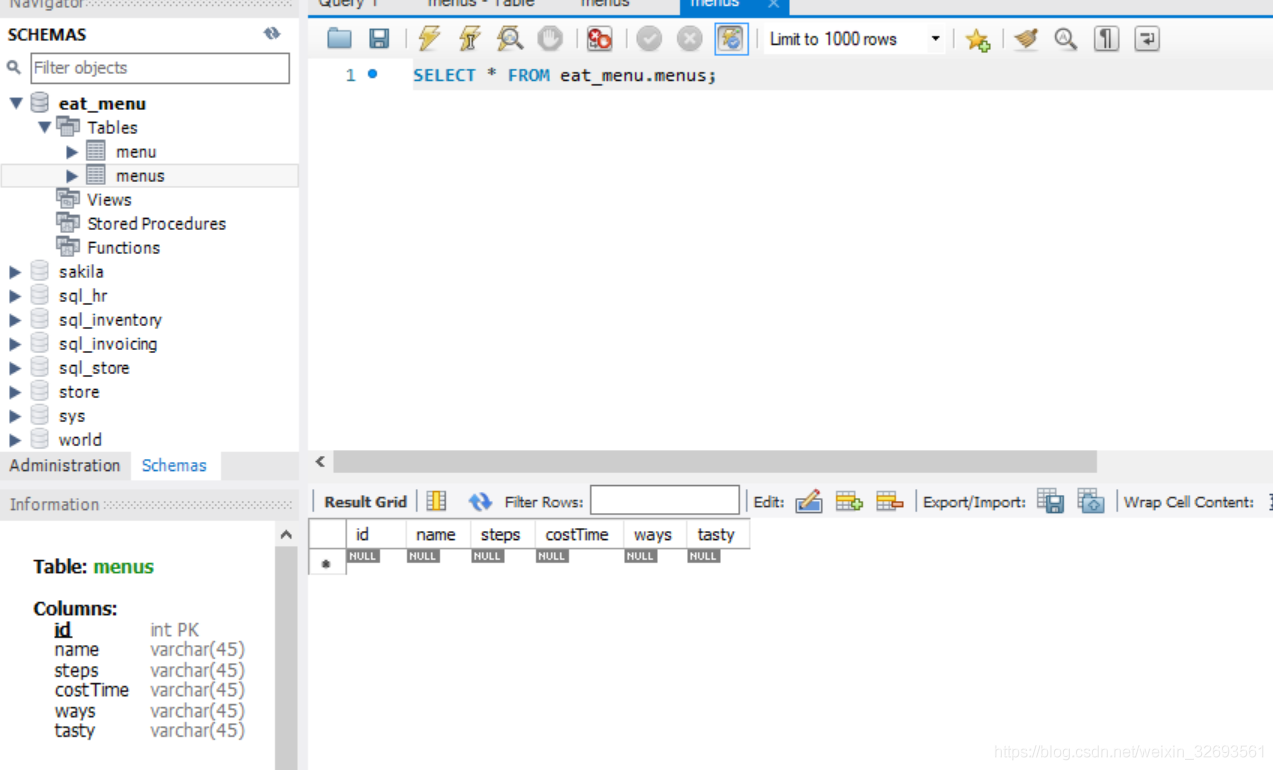Switch to the Administration tab

coord(65,466)
